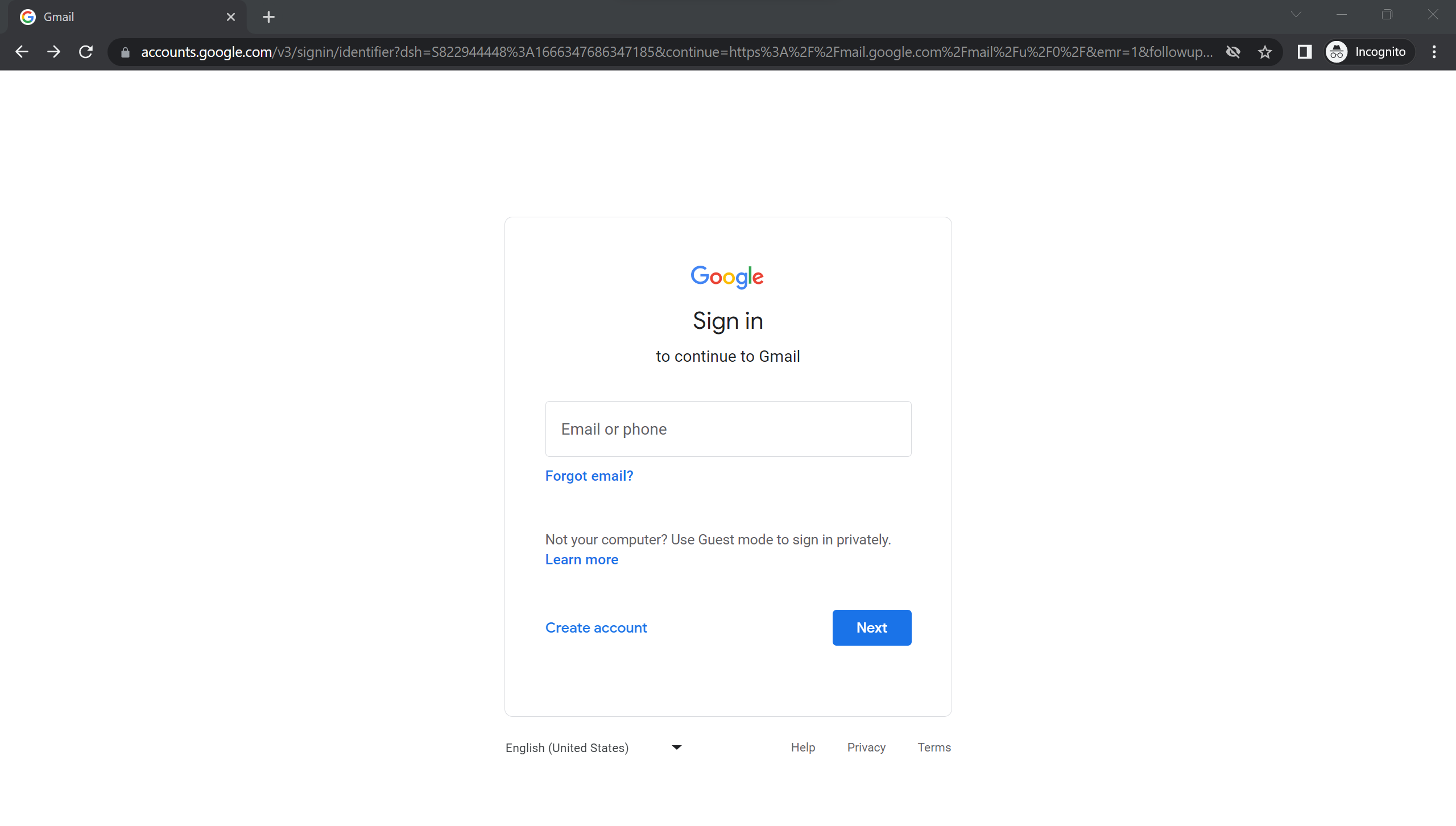1456x826 pixels.
Task: Reload the current page
Action: (86, 52)
